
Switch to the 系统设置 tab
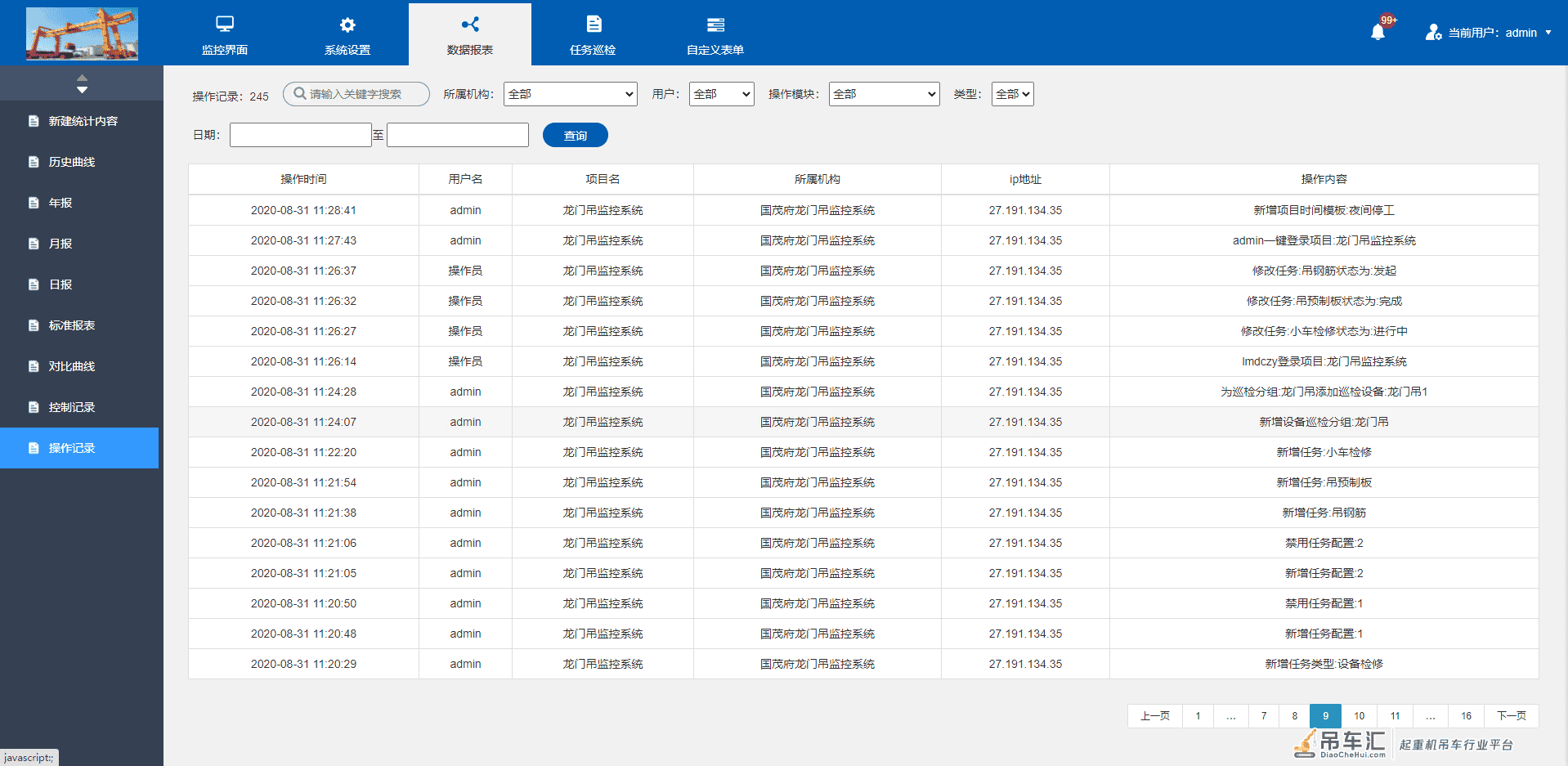pyautogui.click(x=347, y=34)
